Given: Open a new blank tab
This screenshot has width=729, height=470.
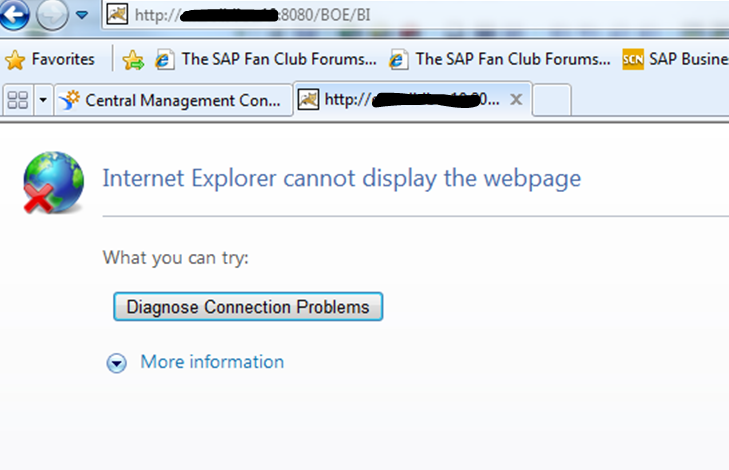Looking at the screenshot, I should click(552, 99).
